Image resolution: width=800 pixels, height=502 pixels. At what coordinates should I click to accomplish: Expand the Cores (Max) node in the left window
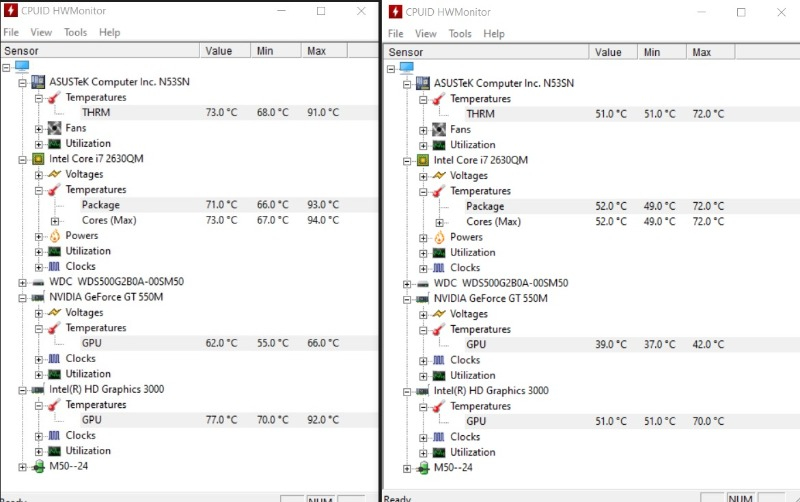point(55,220)
